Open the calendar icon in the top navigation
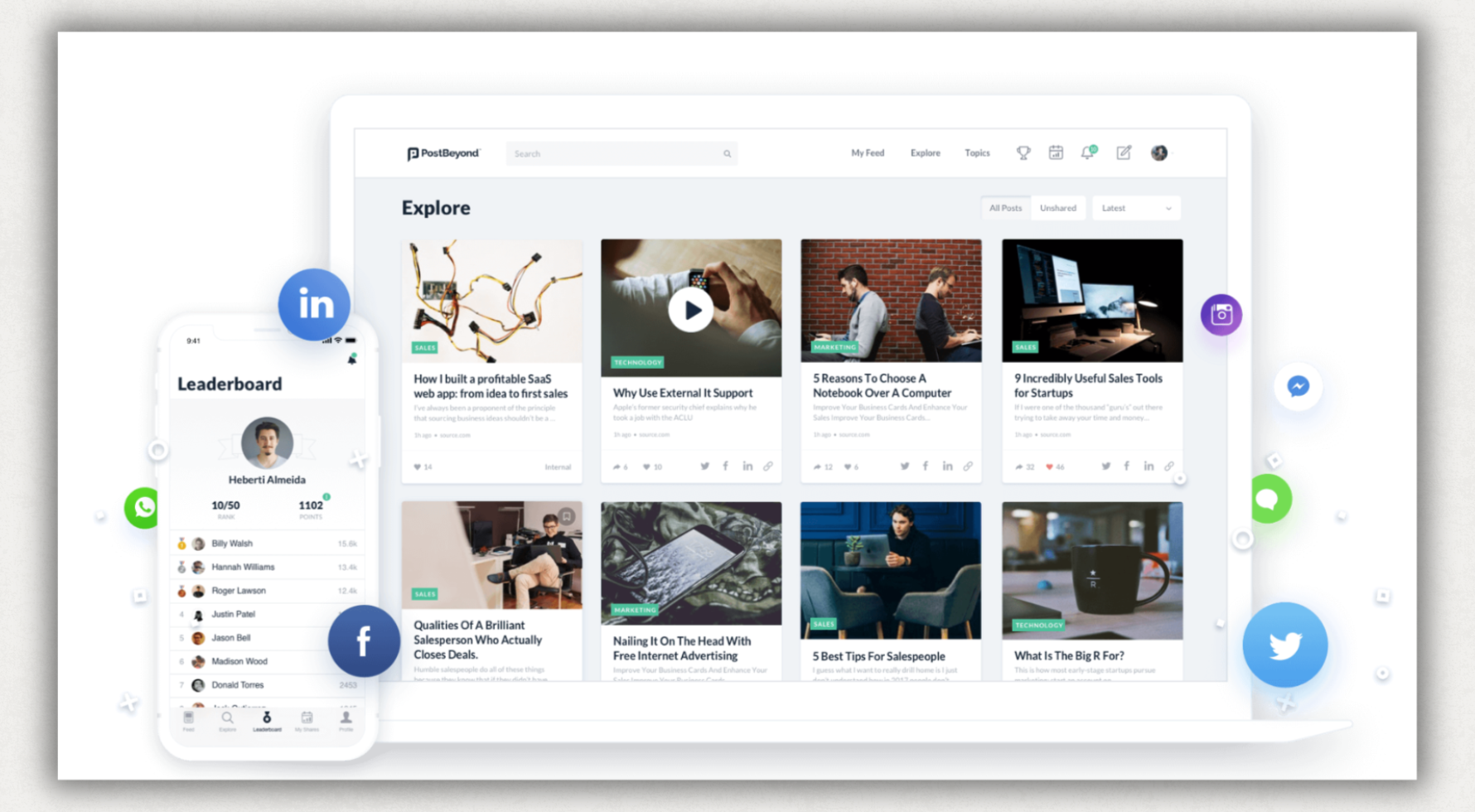This screenshot has height=812, width=1475. [1056, 152]
